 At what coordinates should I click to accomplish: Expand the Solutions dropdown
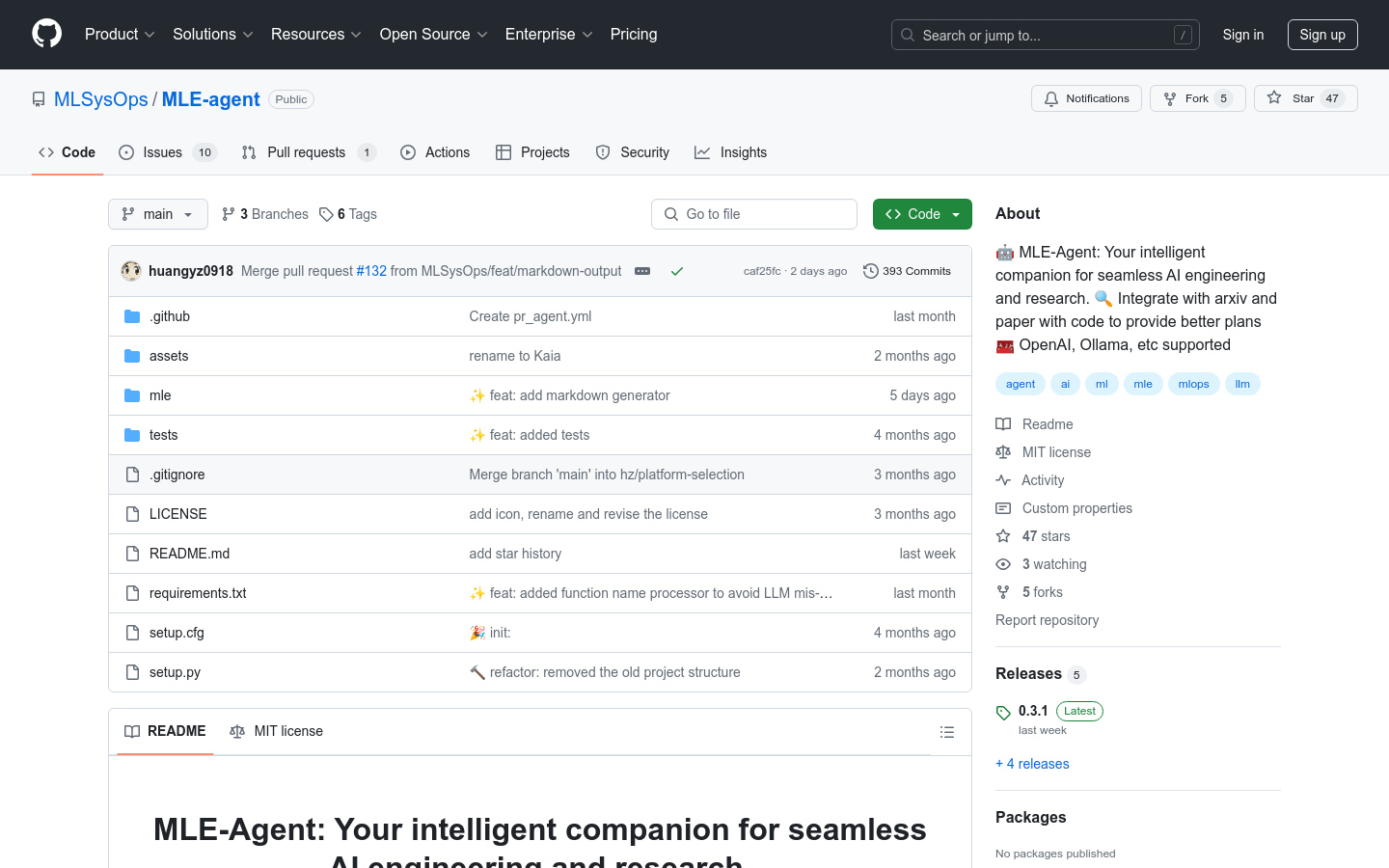coord(213,35)
